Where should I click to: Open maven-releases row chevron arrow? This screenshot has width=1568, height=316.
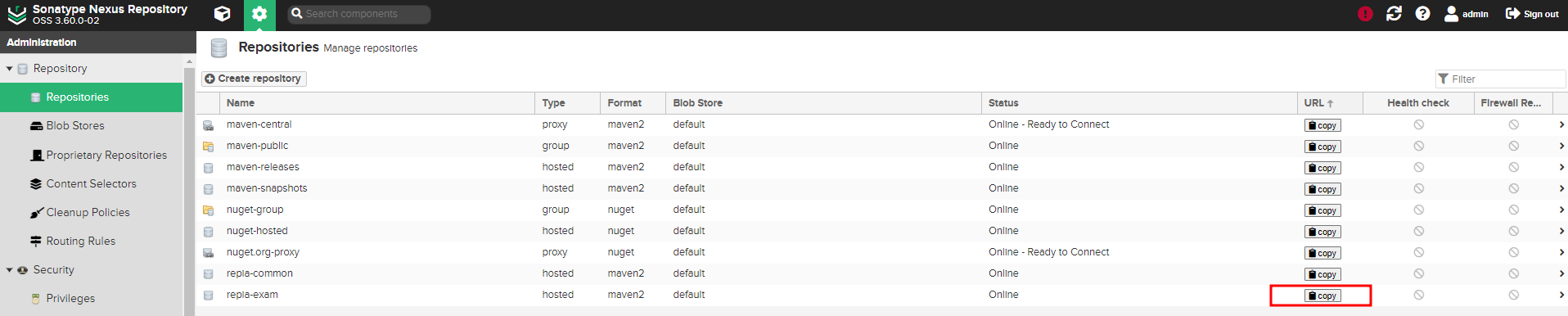click(1561, 167)
